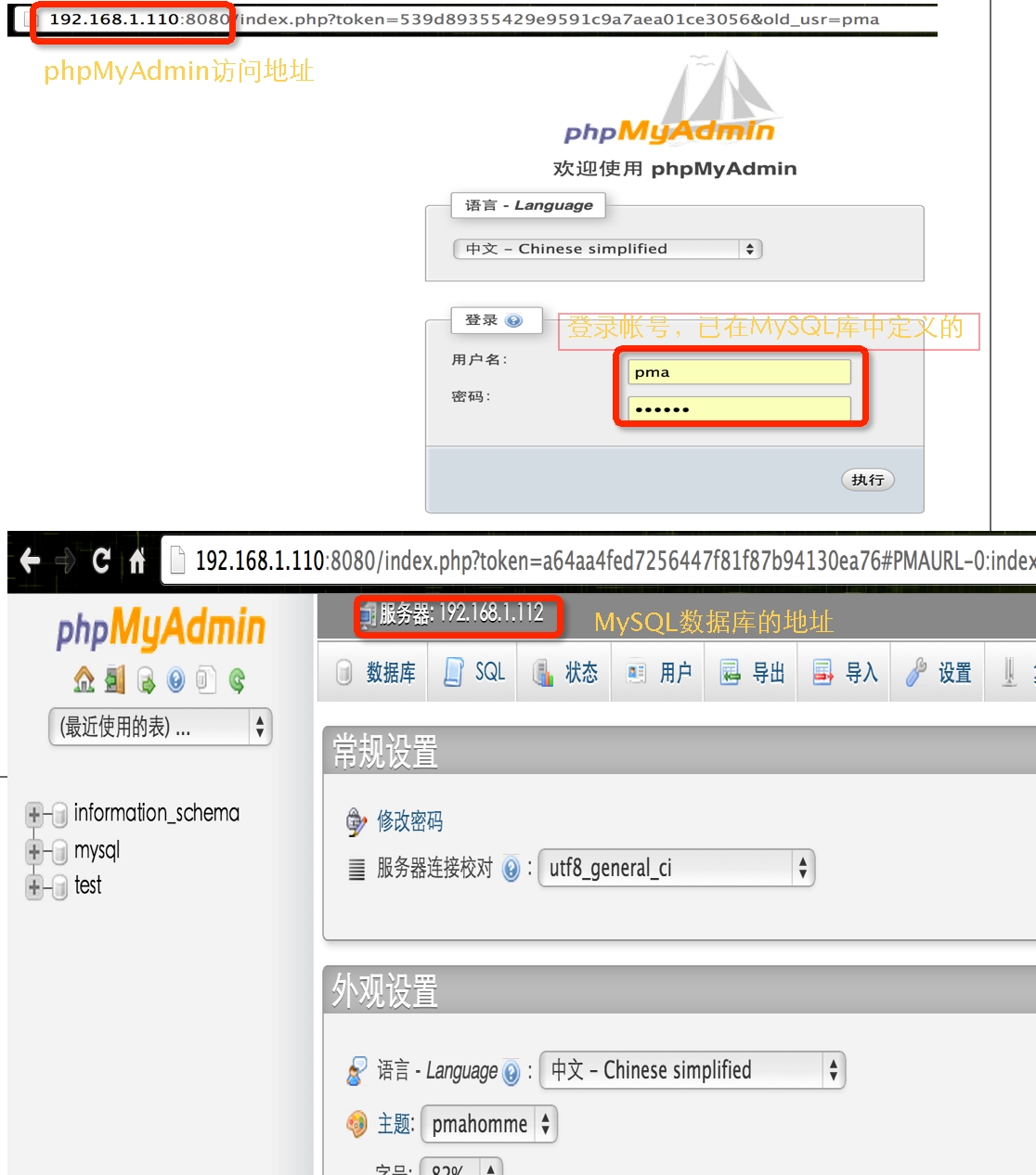Click the 修改密码 link

point(409,821)
